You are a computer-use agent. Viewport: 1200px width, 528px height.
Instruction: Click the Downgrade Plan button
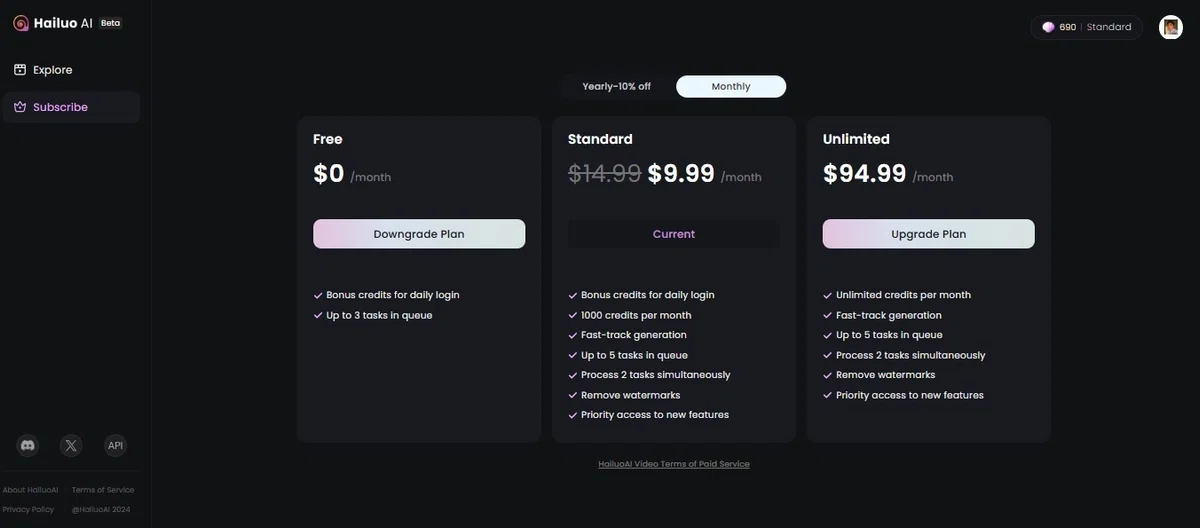point(419,234)
